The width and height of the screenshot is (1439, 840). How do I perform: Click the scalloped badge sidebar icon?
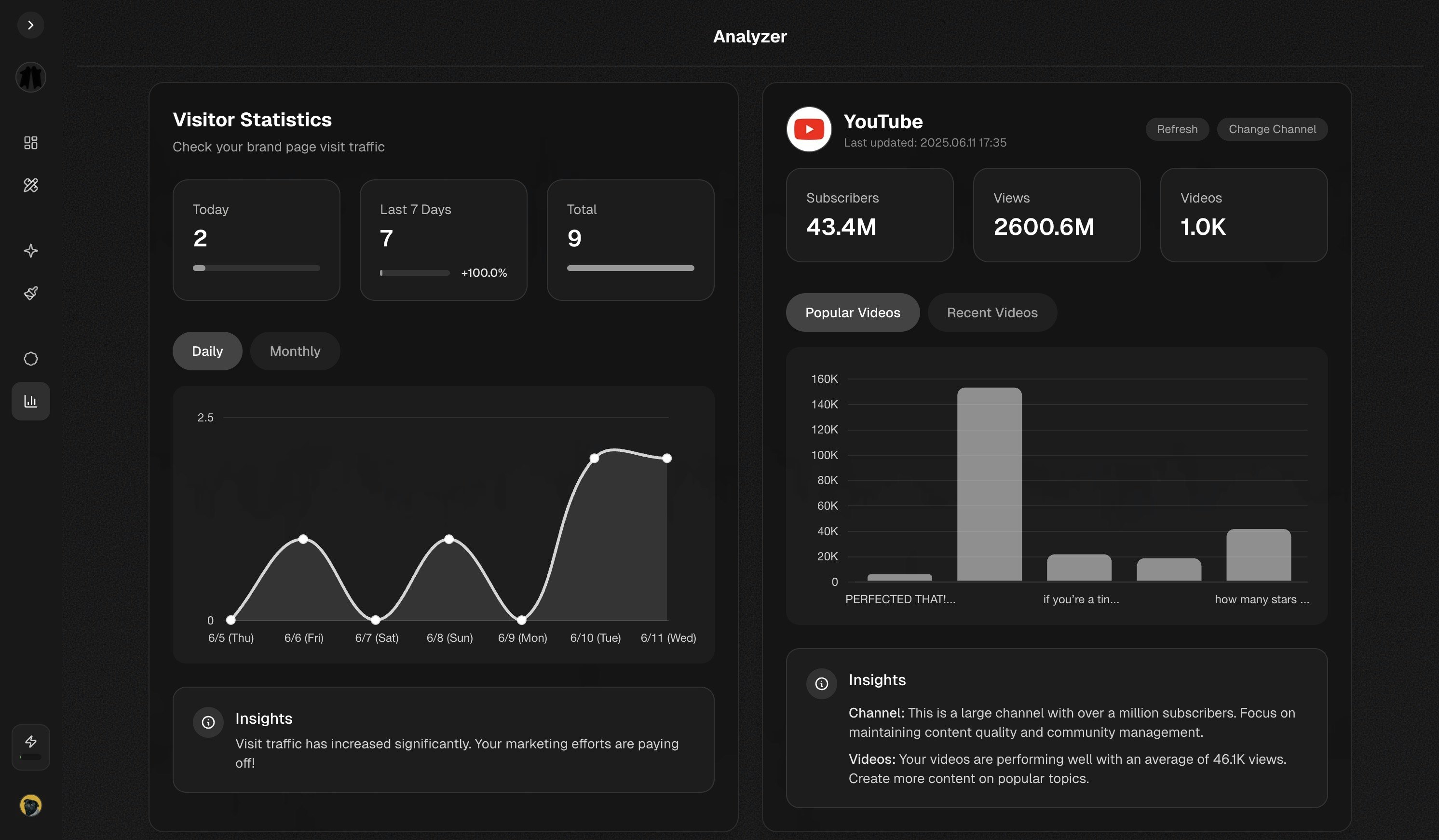(x=30, y=359)
